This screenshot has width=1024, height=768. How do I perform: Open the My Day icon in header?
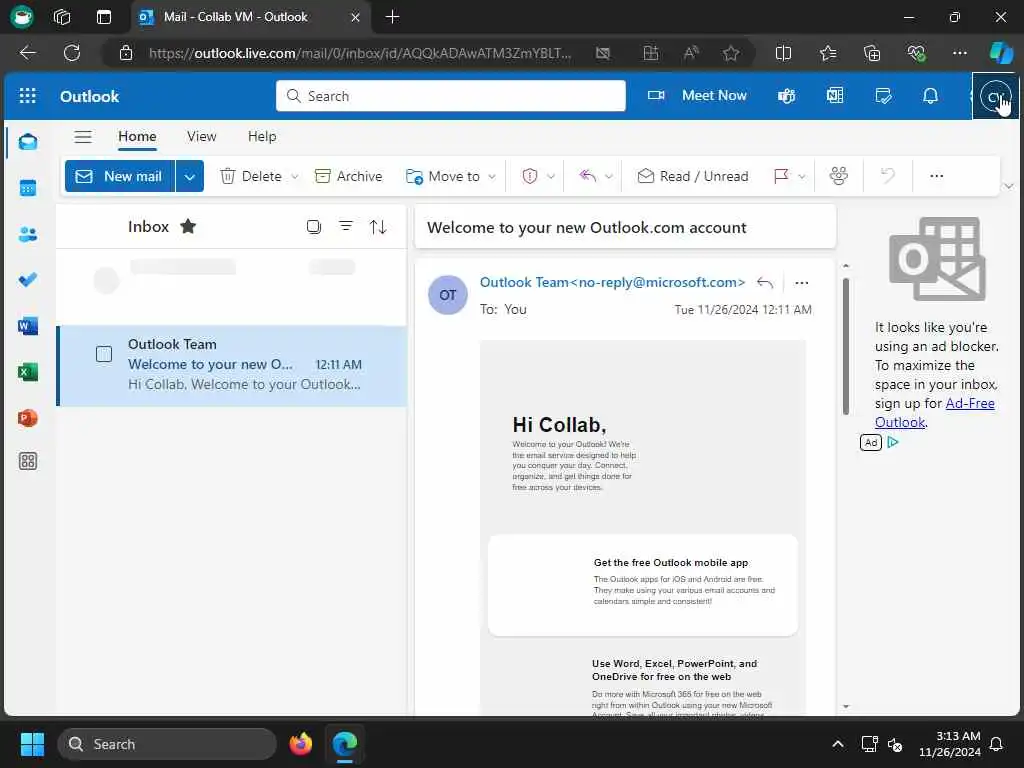click(883, 96)
